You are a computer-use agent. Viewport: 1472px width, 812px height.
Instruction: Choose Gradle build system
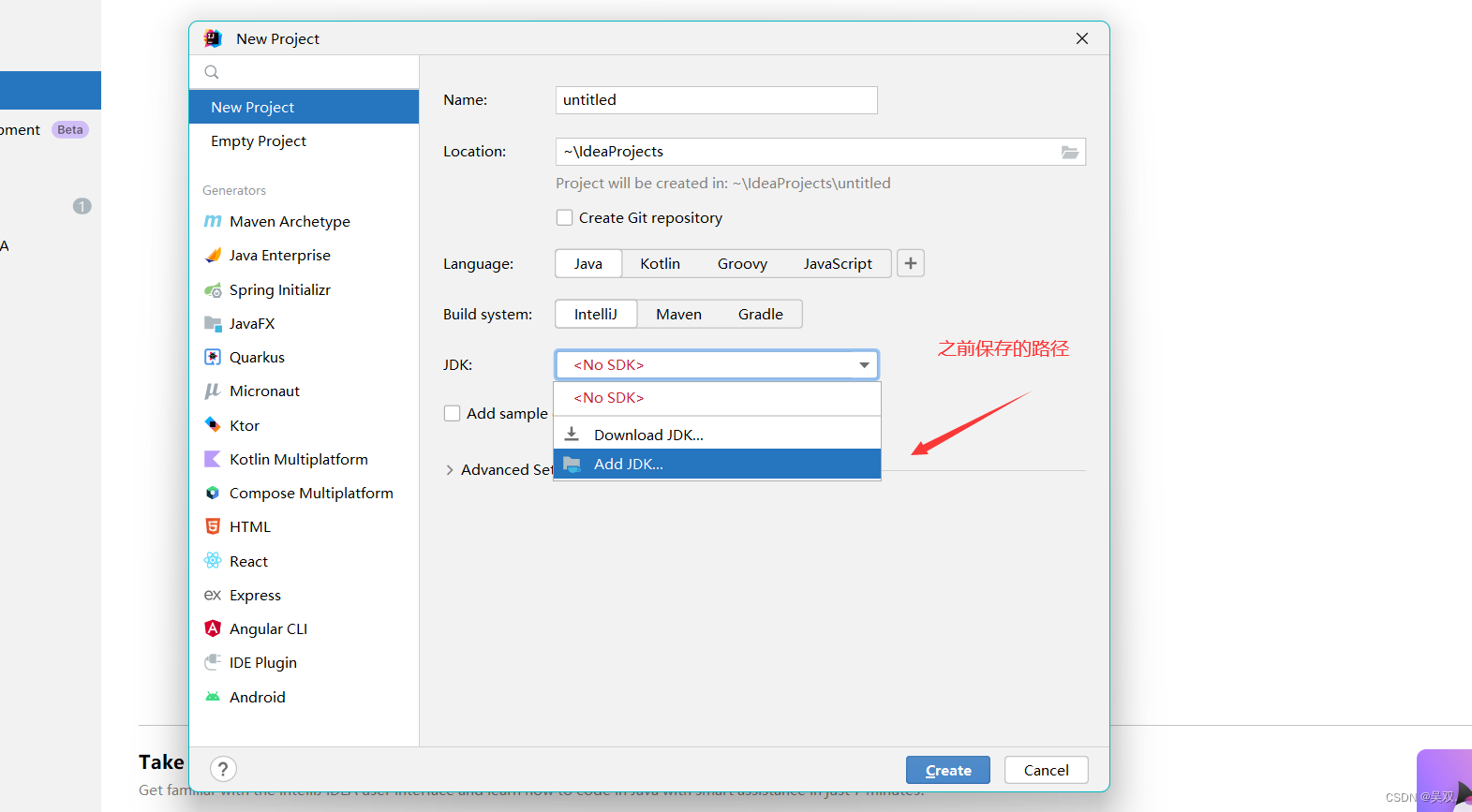point(761,314)
